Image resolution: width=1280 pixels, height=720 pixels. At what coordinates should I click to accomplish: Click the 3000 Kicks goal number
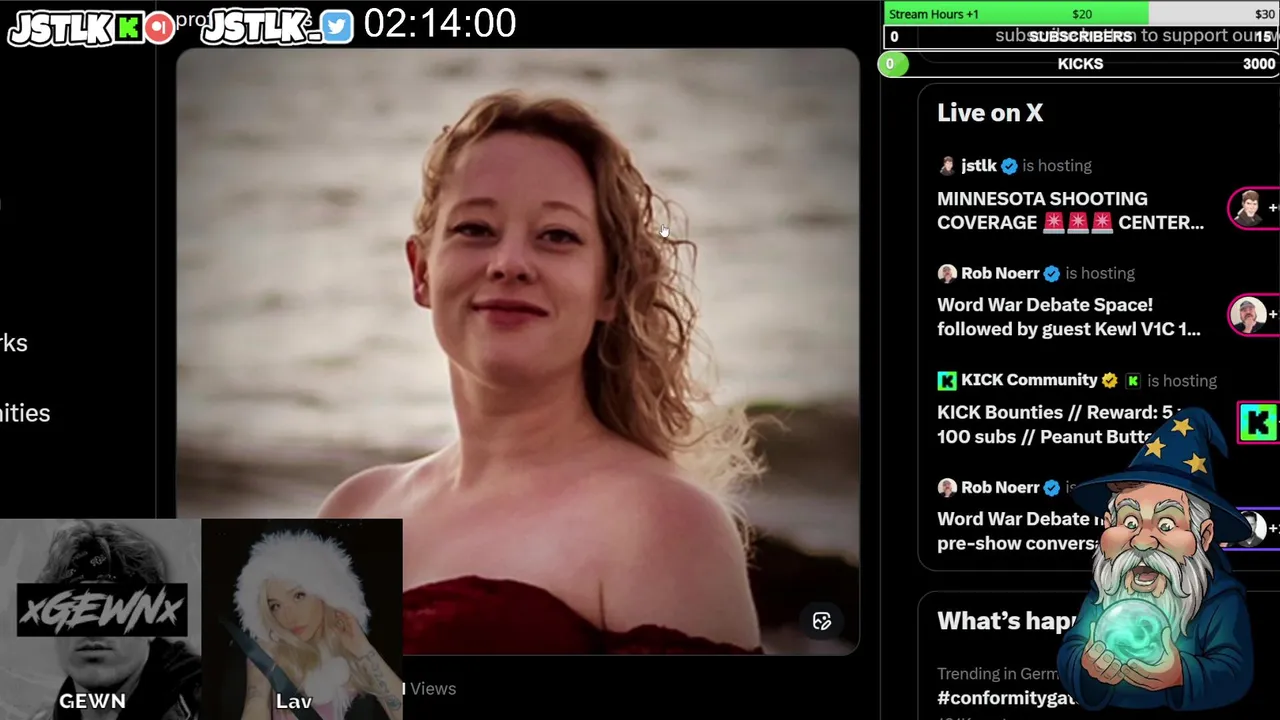point(1259,64)
